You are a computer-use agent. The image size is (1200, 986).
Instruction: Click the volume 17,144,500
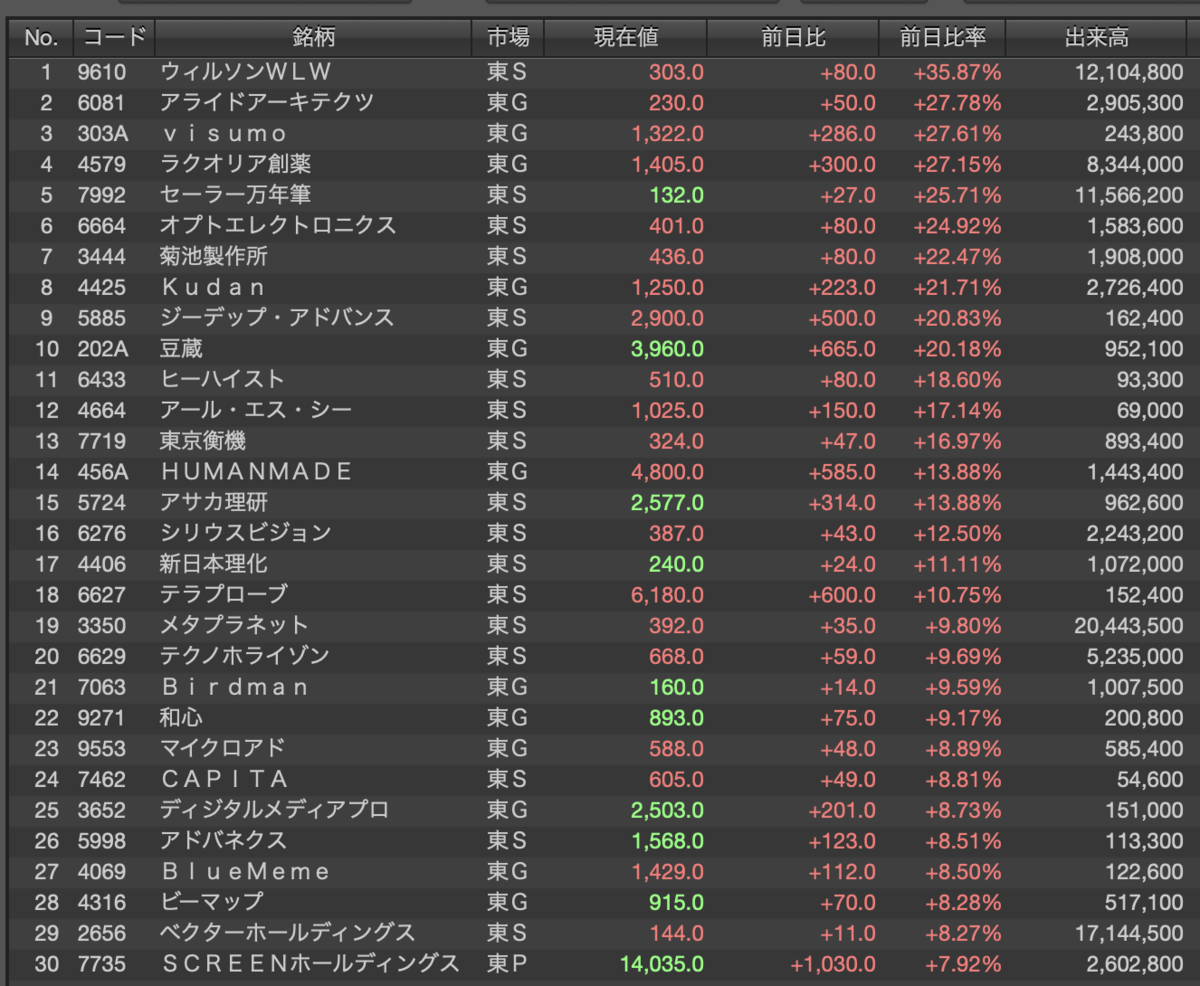[x=1129, y=934]
